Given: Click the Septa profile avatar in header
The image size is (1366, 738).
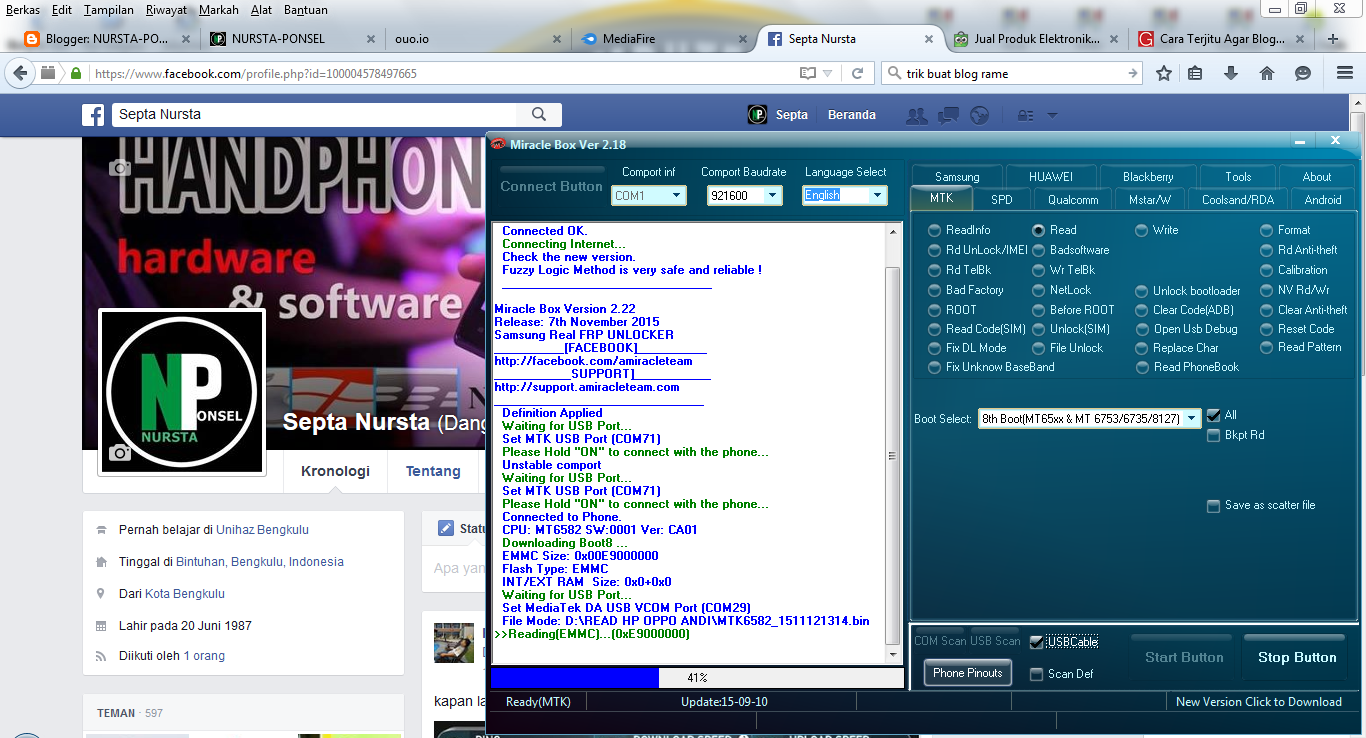Looking at the screenshot, I should coord(758,115).
